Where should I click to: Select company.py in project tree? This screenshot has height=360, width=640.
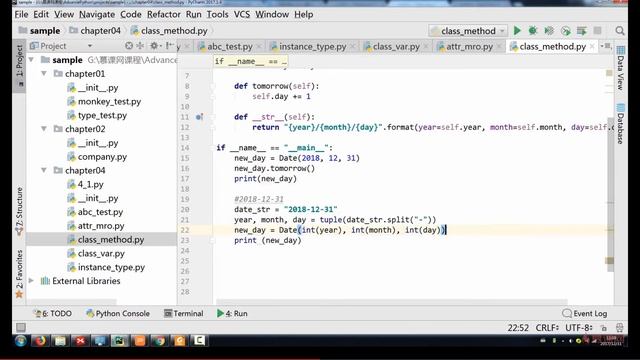pyautogui.click(x=102, y=157)
